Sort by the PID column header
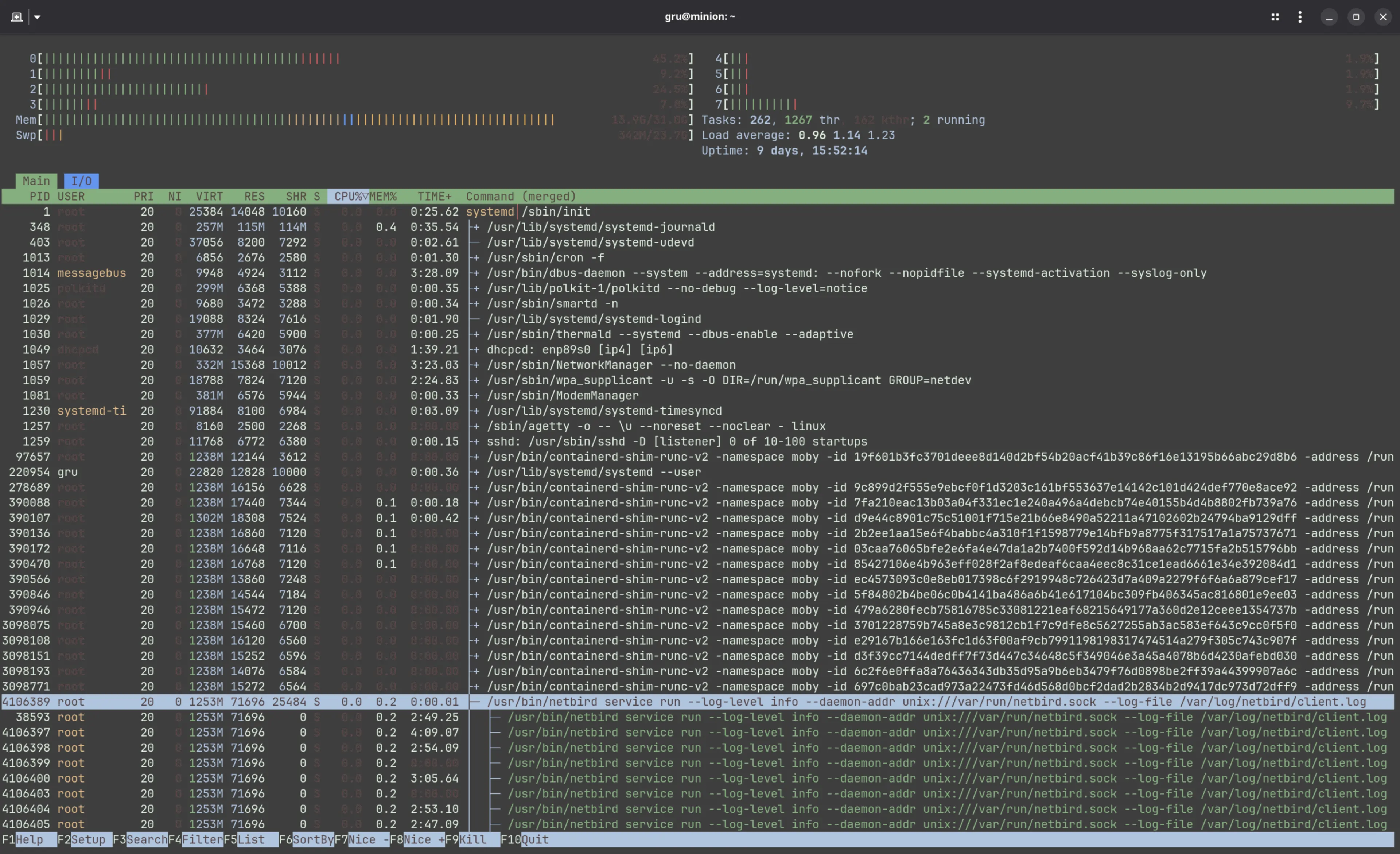Screen dimensions: 1400x854 click(40, 197)
